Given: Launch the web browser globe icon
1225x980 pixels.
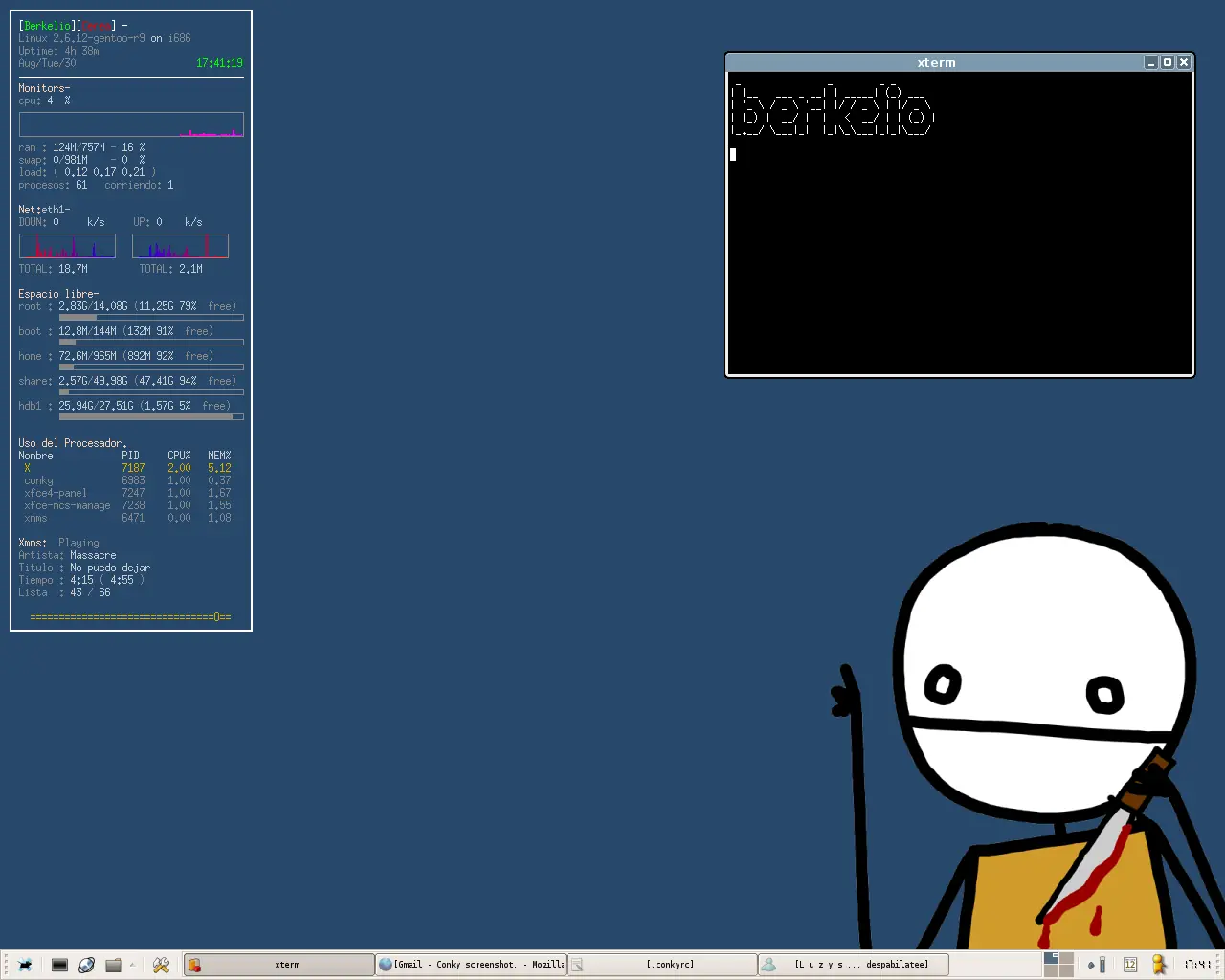Looking at the screenshot, I should point(86,965).
